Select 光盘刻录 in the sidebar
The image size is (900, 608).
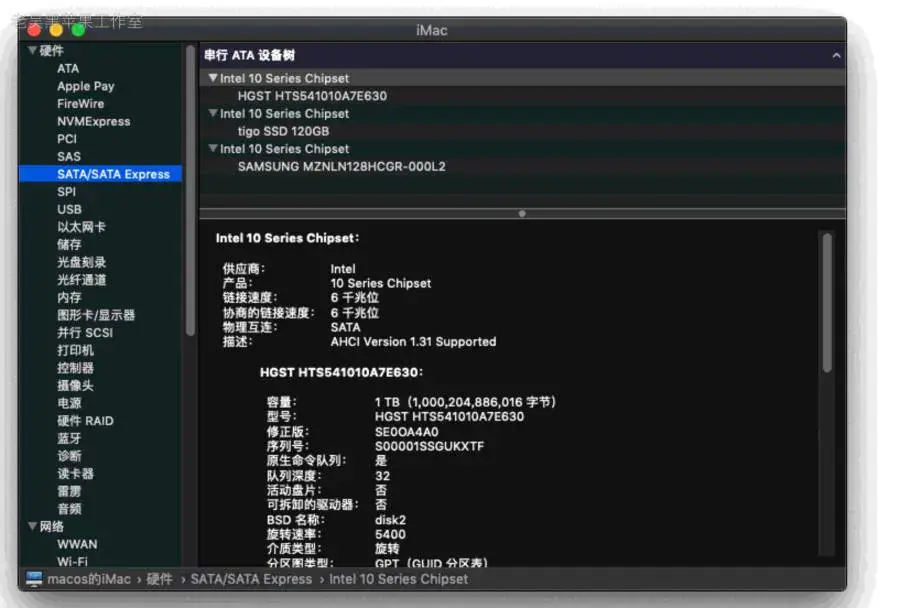(x=81, y=262)
